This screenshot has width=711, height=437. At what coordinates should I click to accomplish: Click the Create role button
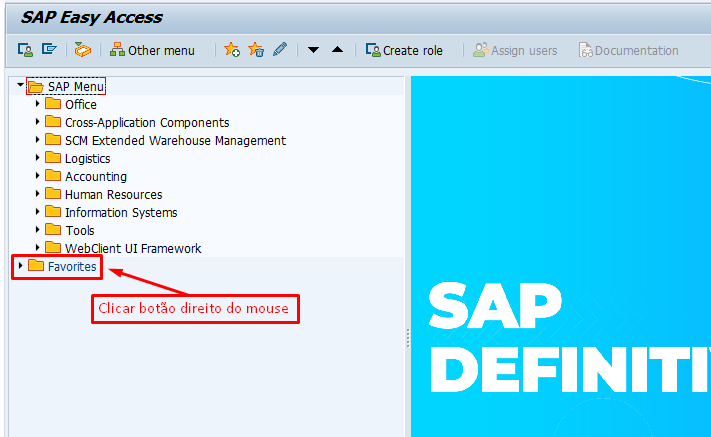pos(404,50)
